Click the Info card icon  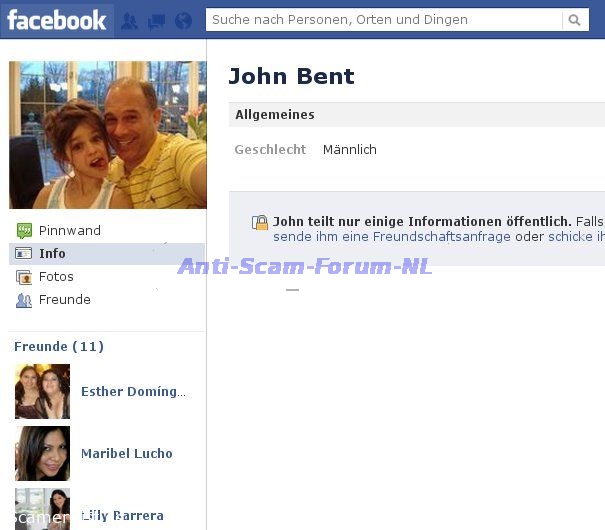24,254
